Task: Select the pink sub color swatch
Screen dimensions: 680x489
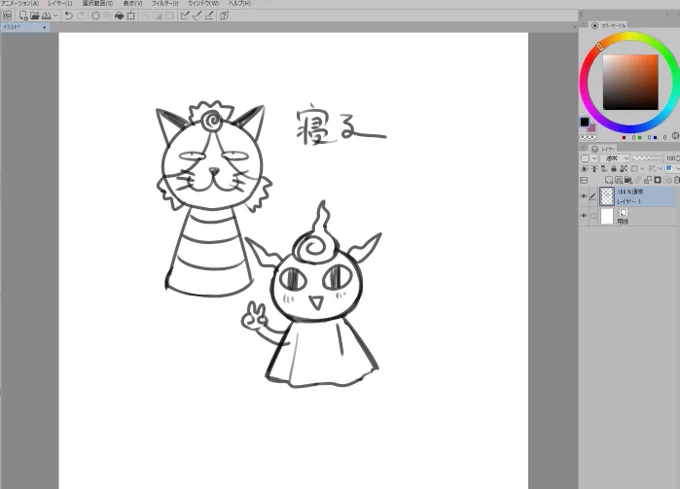Action: click(x=592, y=128)
